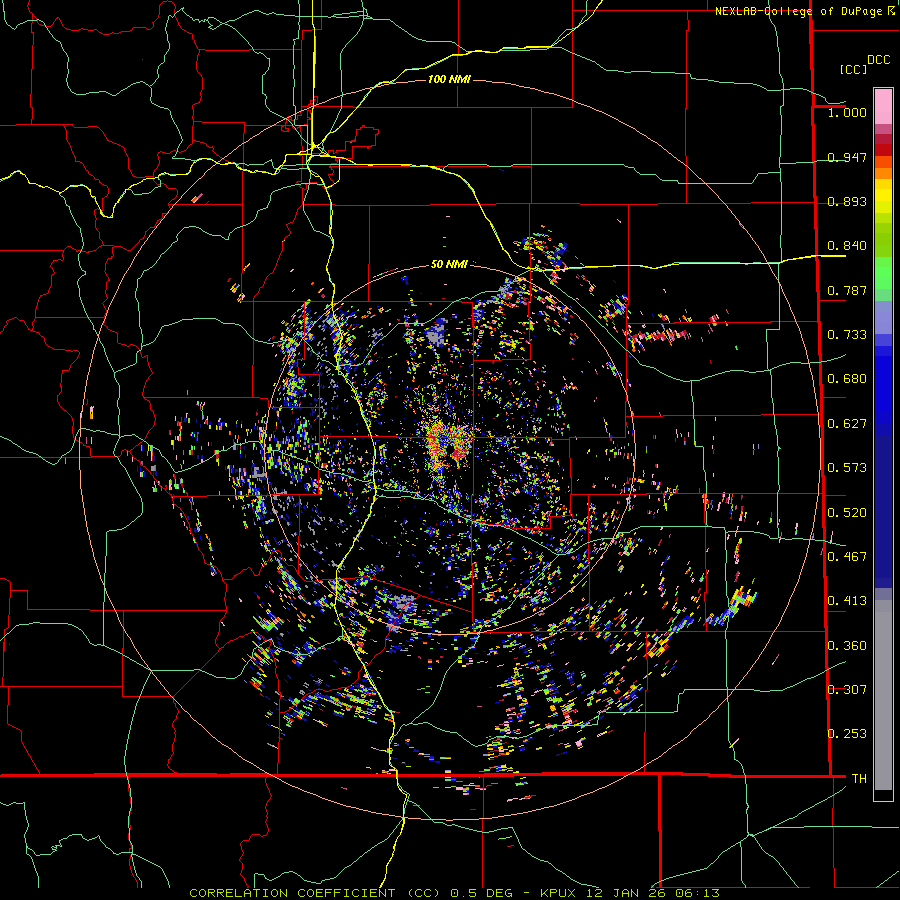Click the pink segment atop the color bar
Screen dimensions: 900x900
coord(883,106)
